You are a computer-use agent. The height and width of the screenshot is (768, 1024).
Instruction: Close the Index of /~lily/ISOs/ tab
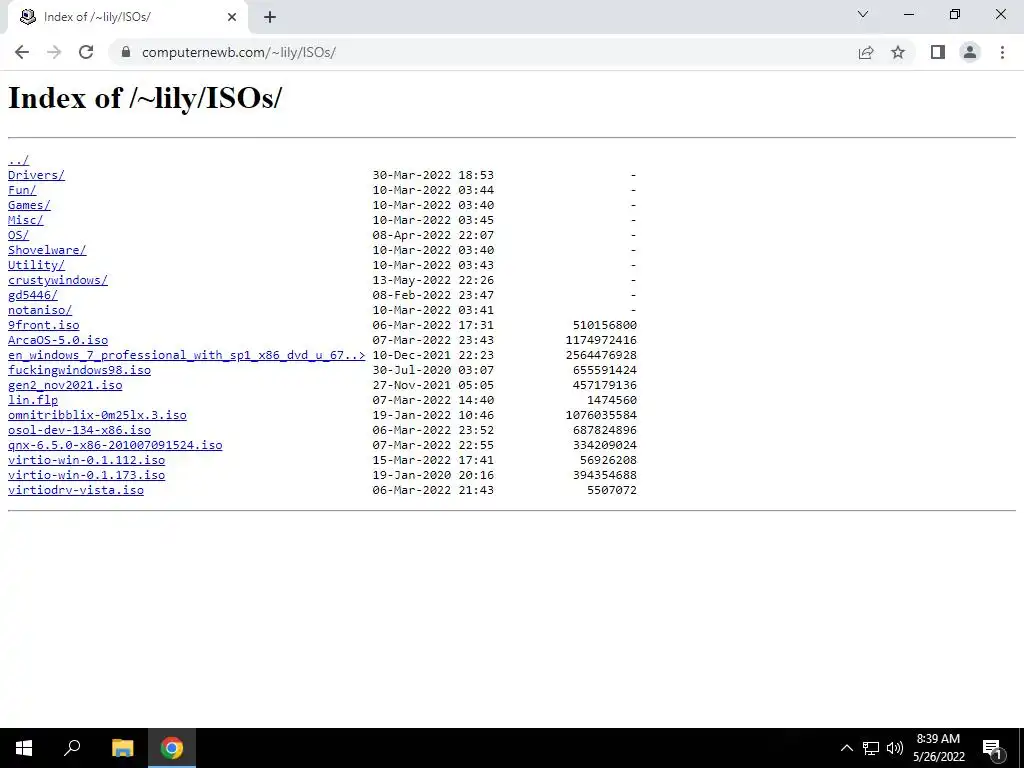click(232, 17)
